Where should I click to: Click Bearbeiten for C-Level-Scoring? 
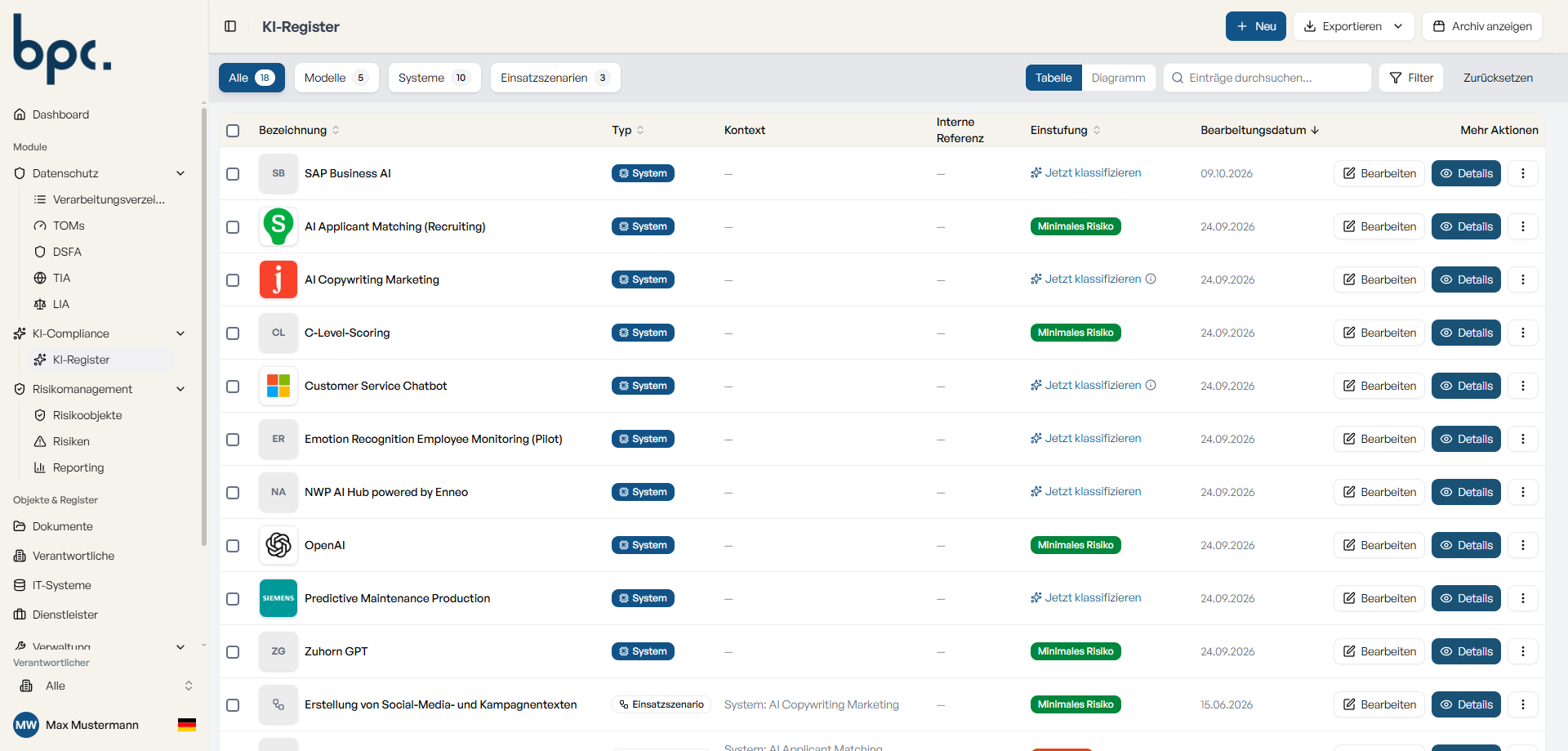click(x=1379, y=333)
